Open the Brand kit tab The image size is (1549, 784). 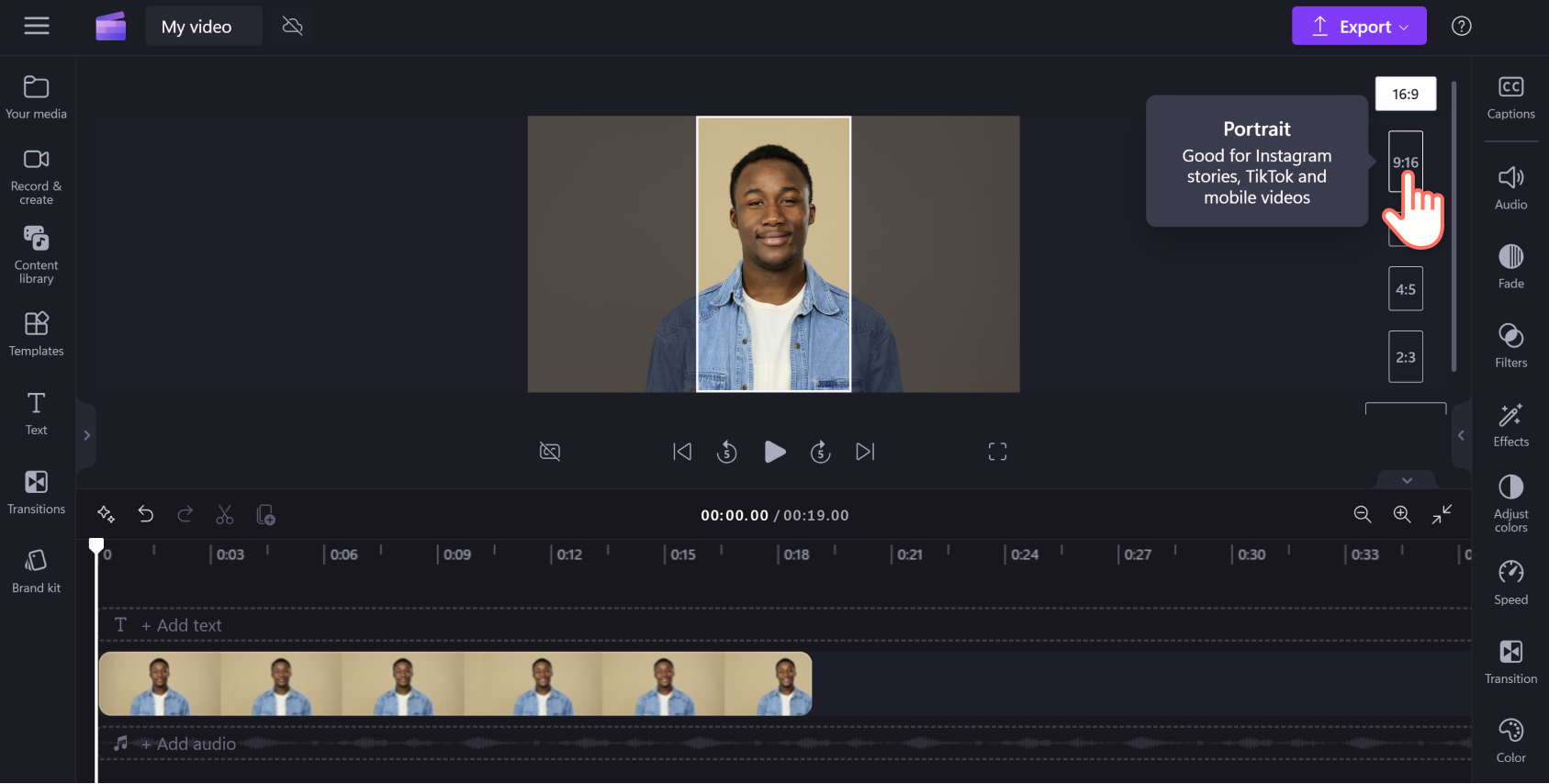click(x=37, y=571)
